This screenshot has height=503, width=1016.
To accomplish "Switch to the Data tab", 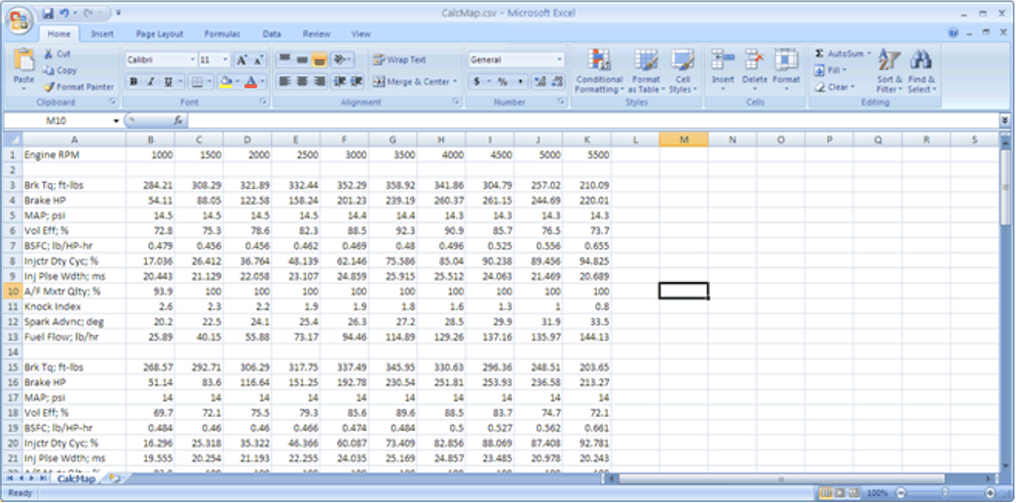I will (x=271, y=34).
